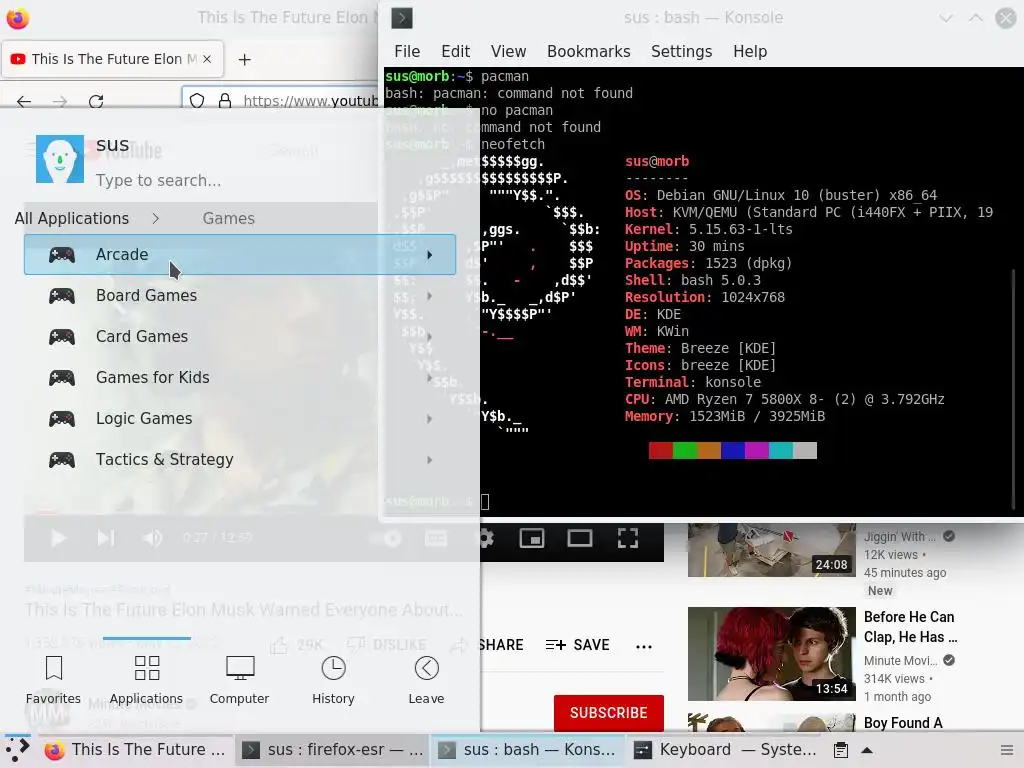
Task: Click the Firefox tracking shield icon
Action: (x=197, y=101)
